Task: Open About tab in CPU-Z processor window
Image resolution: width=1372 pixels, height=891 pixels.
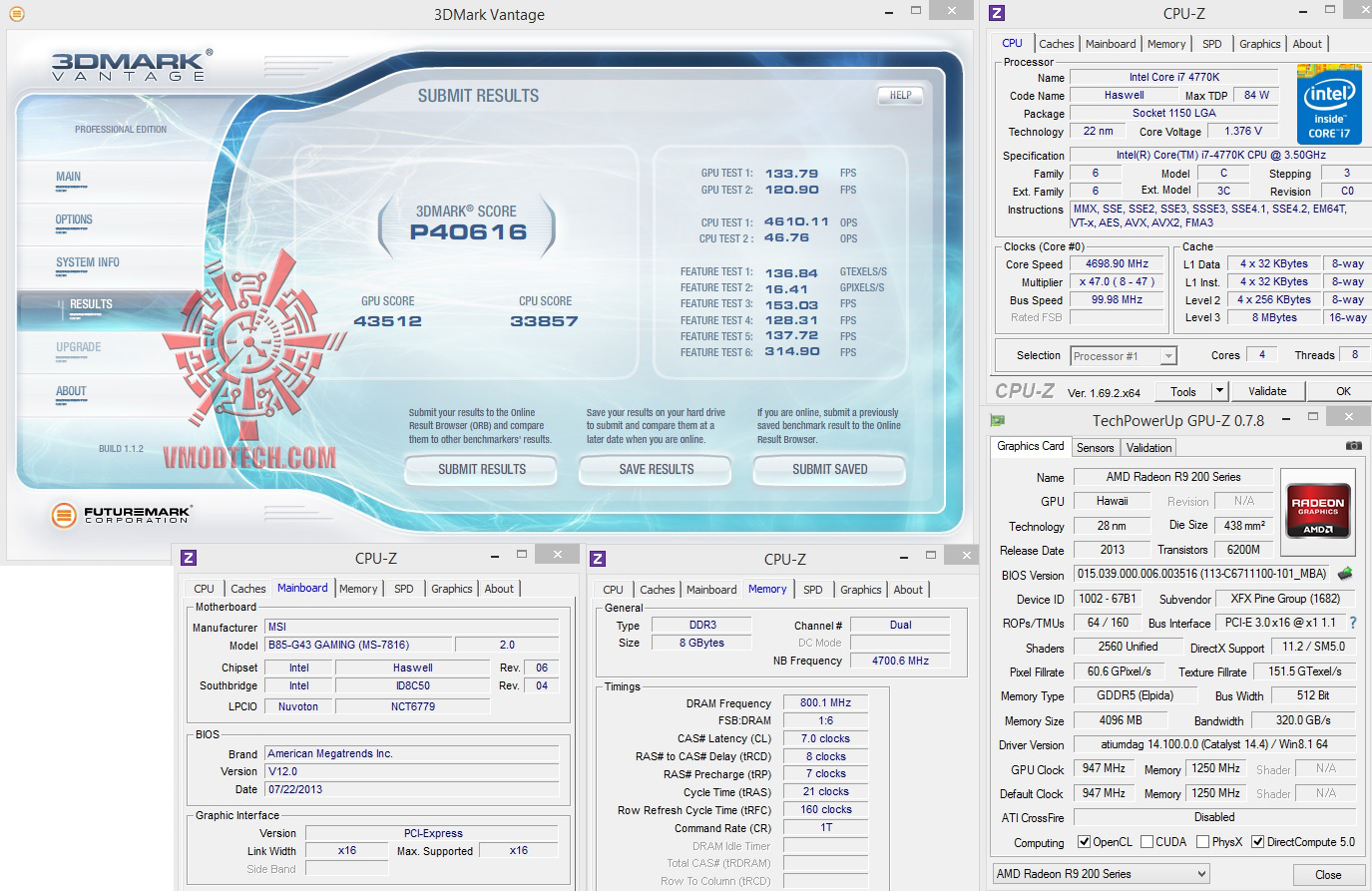Action: [1307, 44]
